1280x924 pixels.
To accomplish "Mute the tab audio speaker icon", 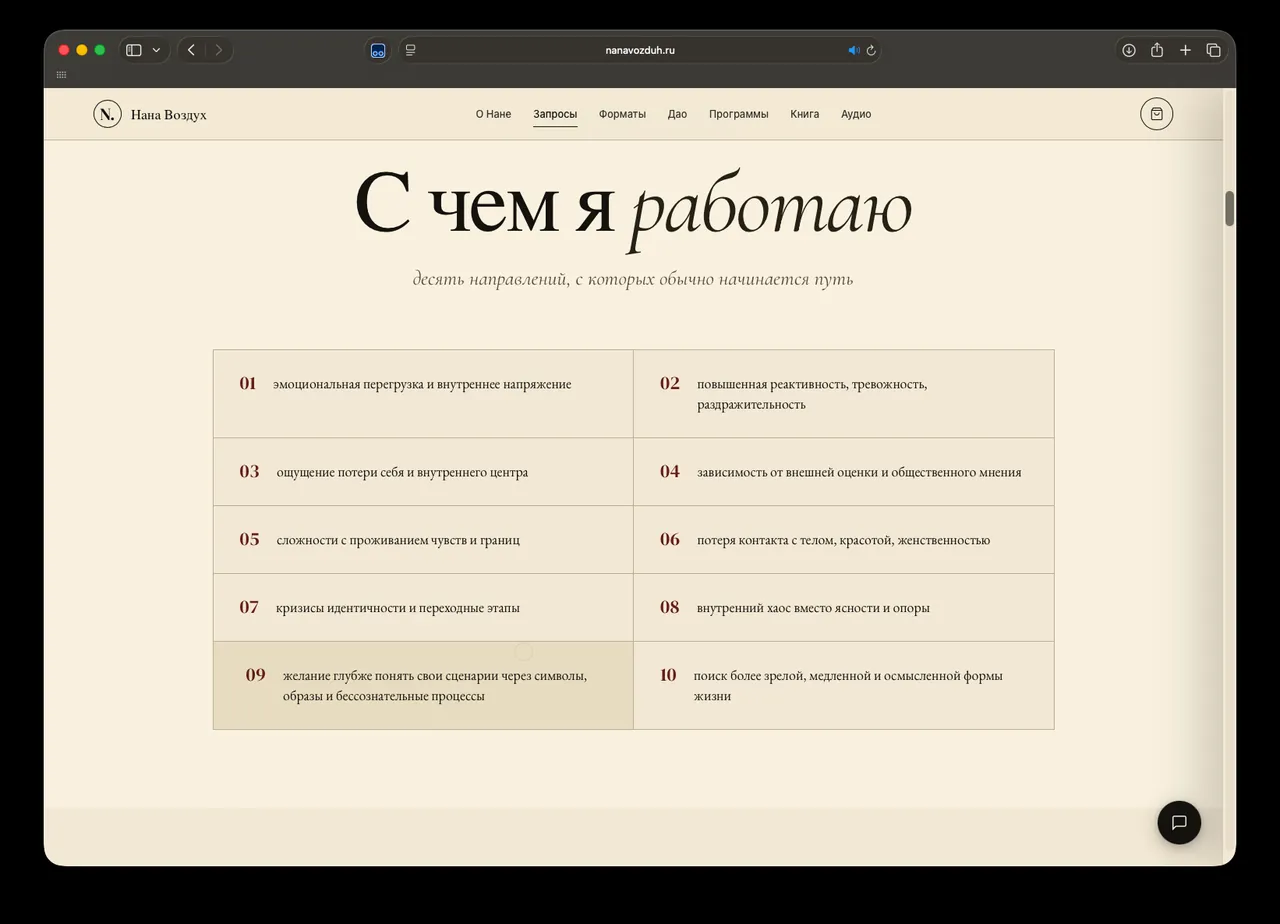I will click(x=853, y=50).
